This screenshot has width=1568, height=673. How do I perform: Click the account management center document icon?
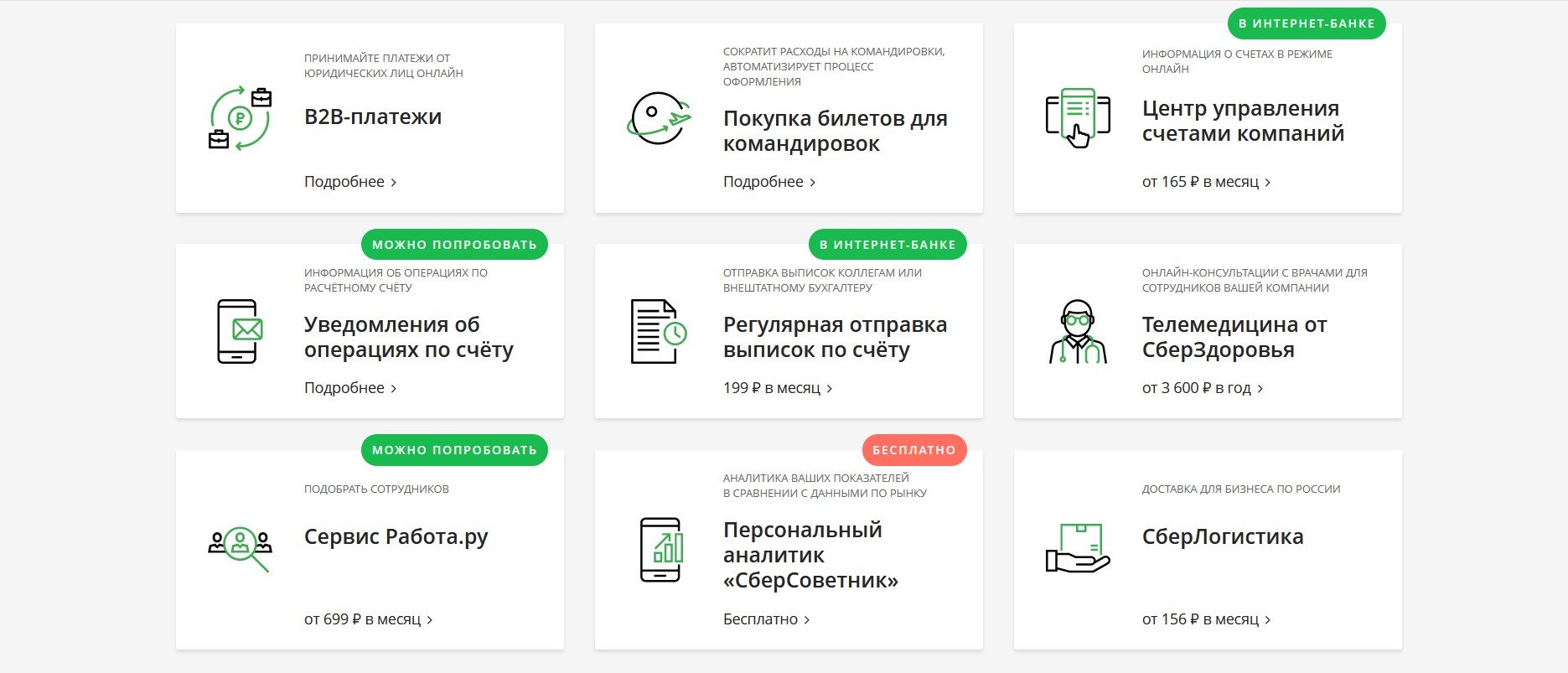click(x=1078, y=118)
